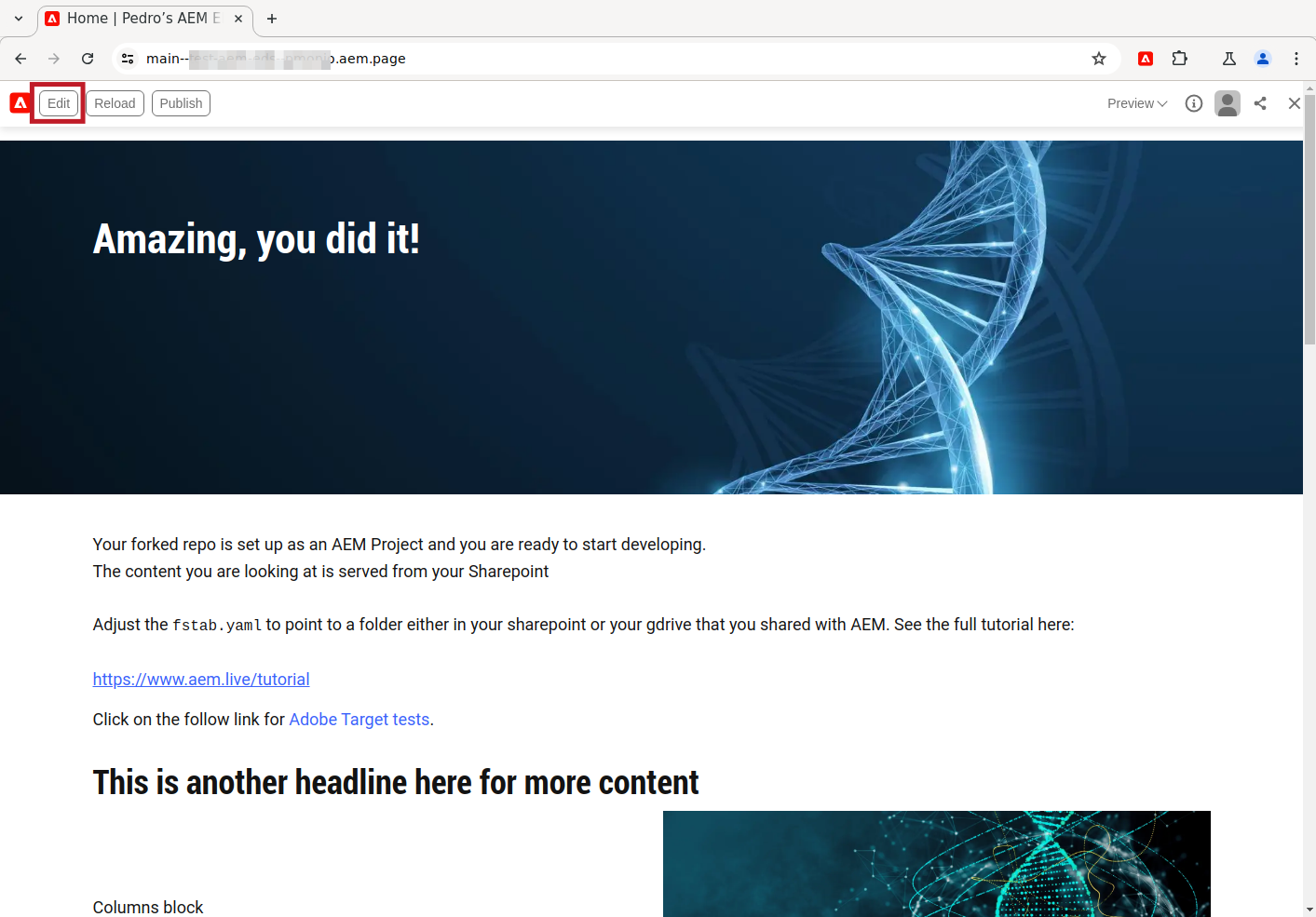Click the Adobe extension icon in Chrome toolbar

[x=1146, y=59]
